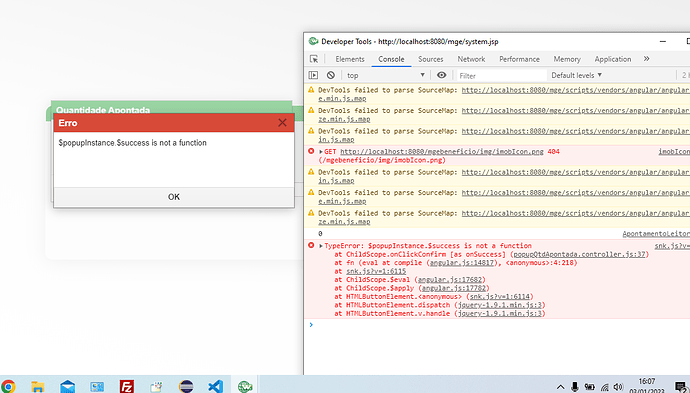
Task: Click the console Filter input field
Action: coord(502,75)
